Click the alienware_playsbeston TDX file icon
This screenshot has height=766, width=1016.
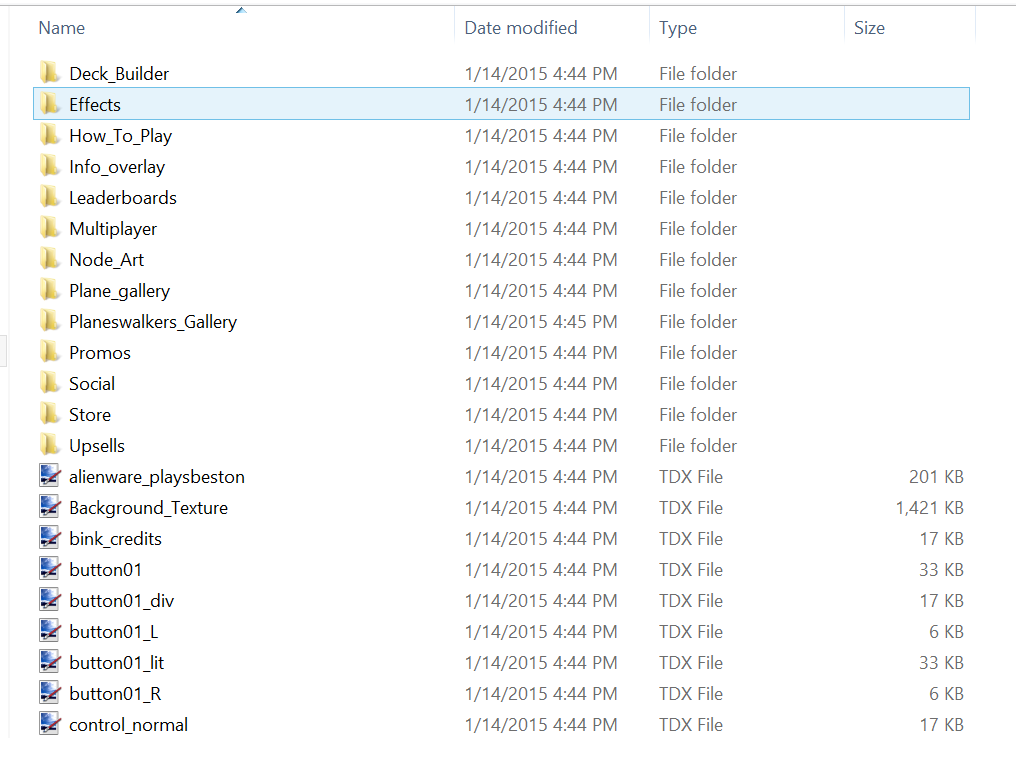pos(50,476)
